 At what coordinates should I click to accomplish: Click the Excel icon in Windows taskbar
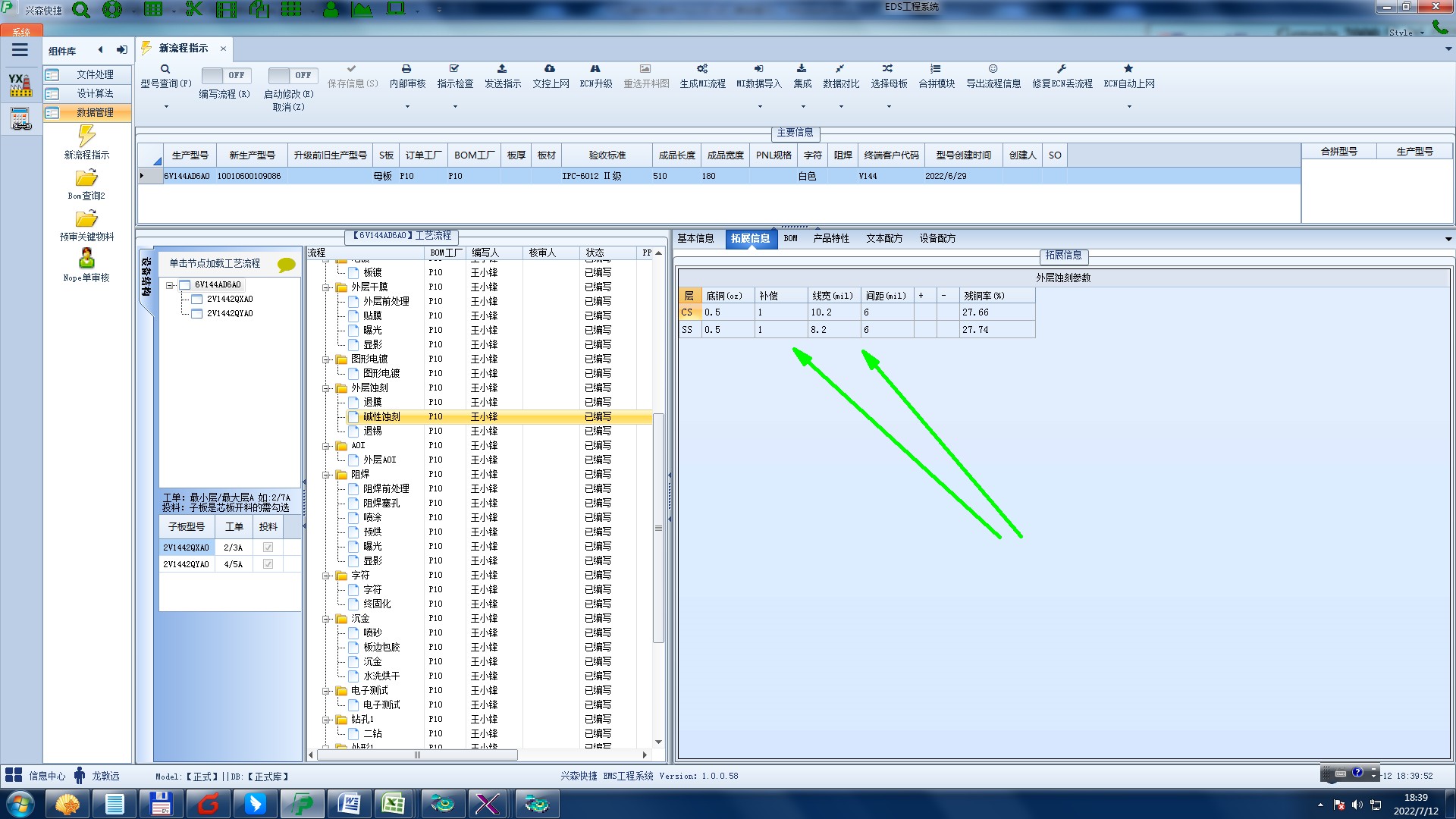click(393, 804)
